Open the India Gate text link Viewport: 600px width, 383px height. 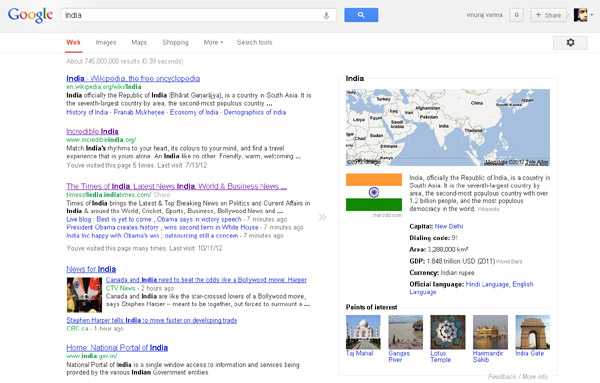[530, 354]
